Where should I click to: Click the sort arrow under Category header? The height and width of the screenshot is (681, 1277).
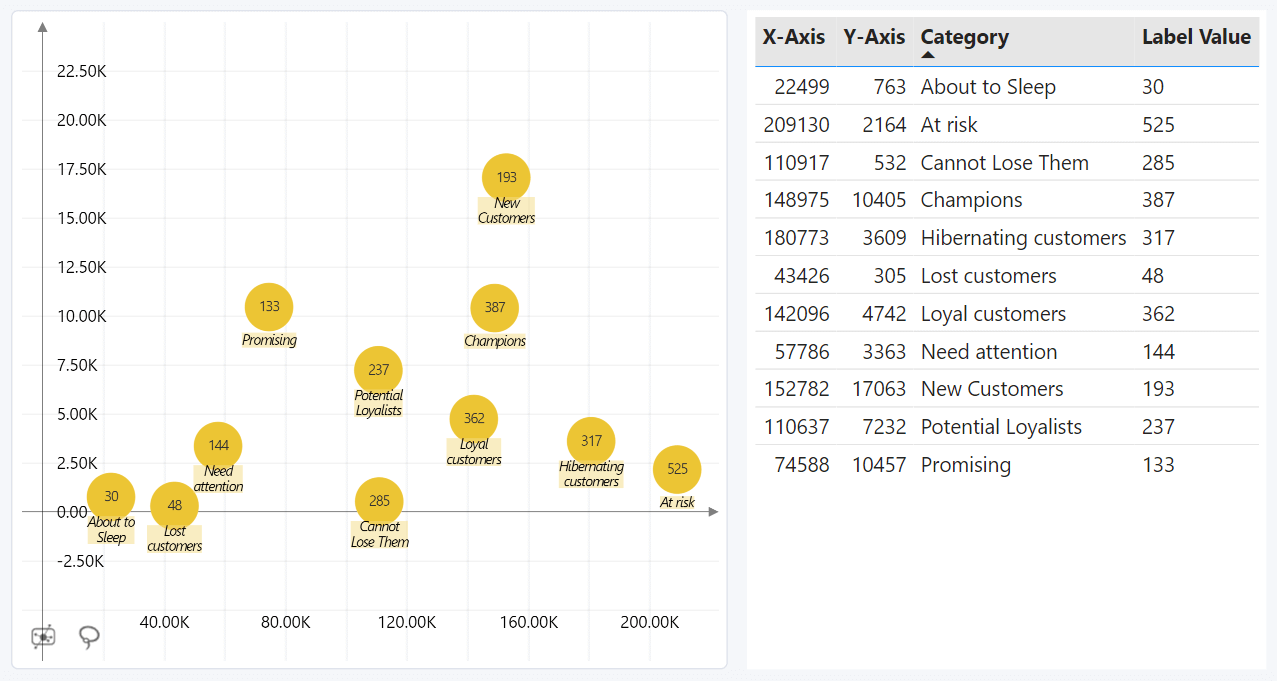928,55
